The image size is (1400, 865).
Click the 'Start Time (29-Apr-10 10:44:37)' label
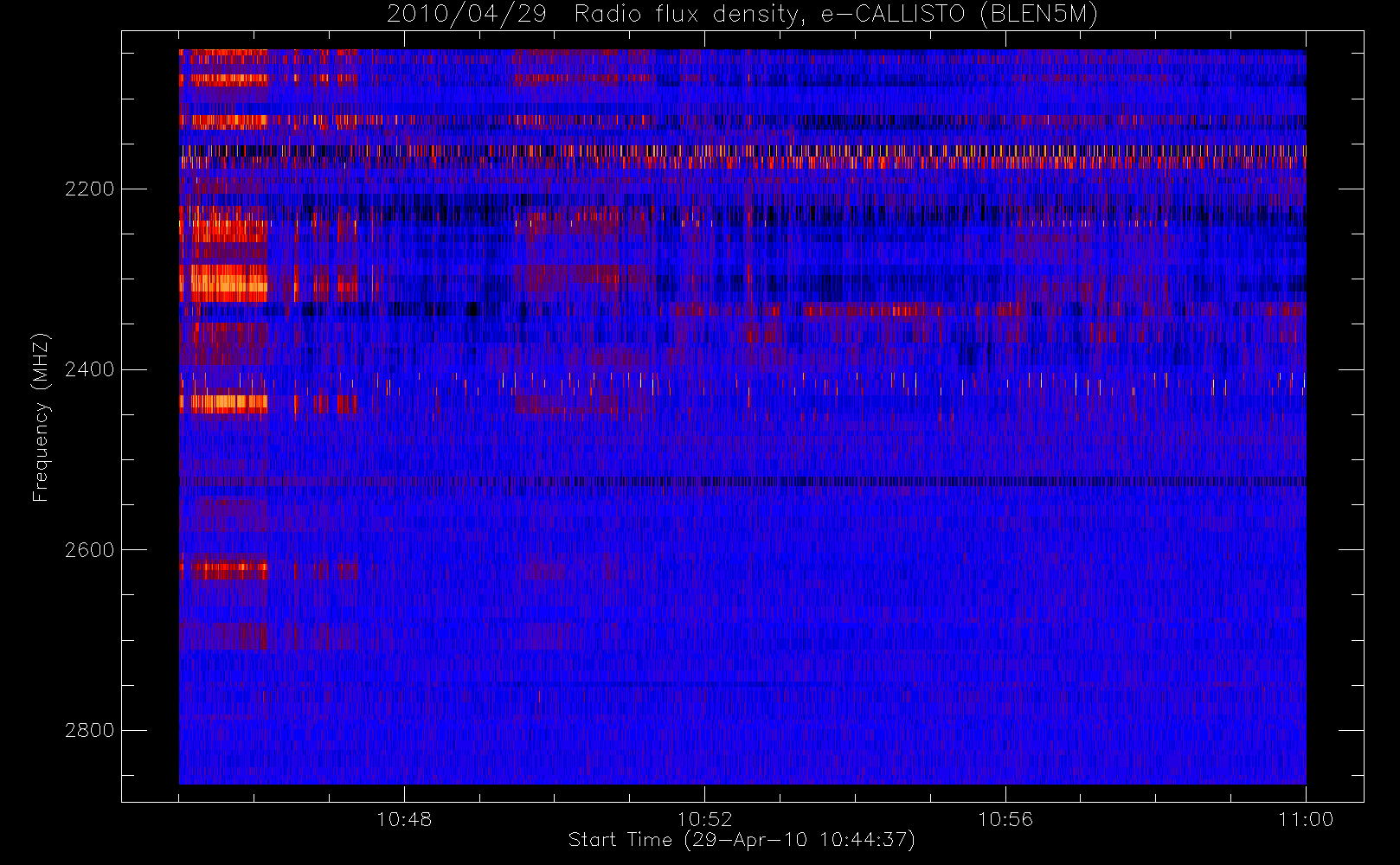(742, 840)
